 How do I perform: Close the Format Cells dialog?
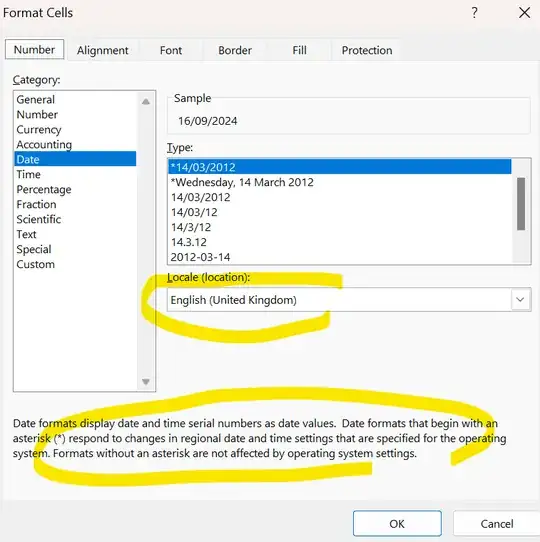point(524,13)
